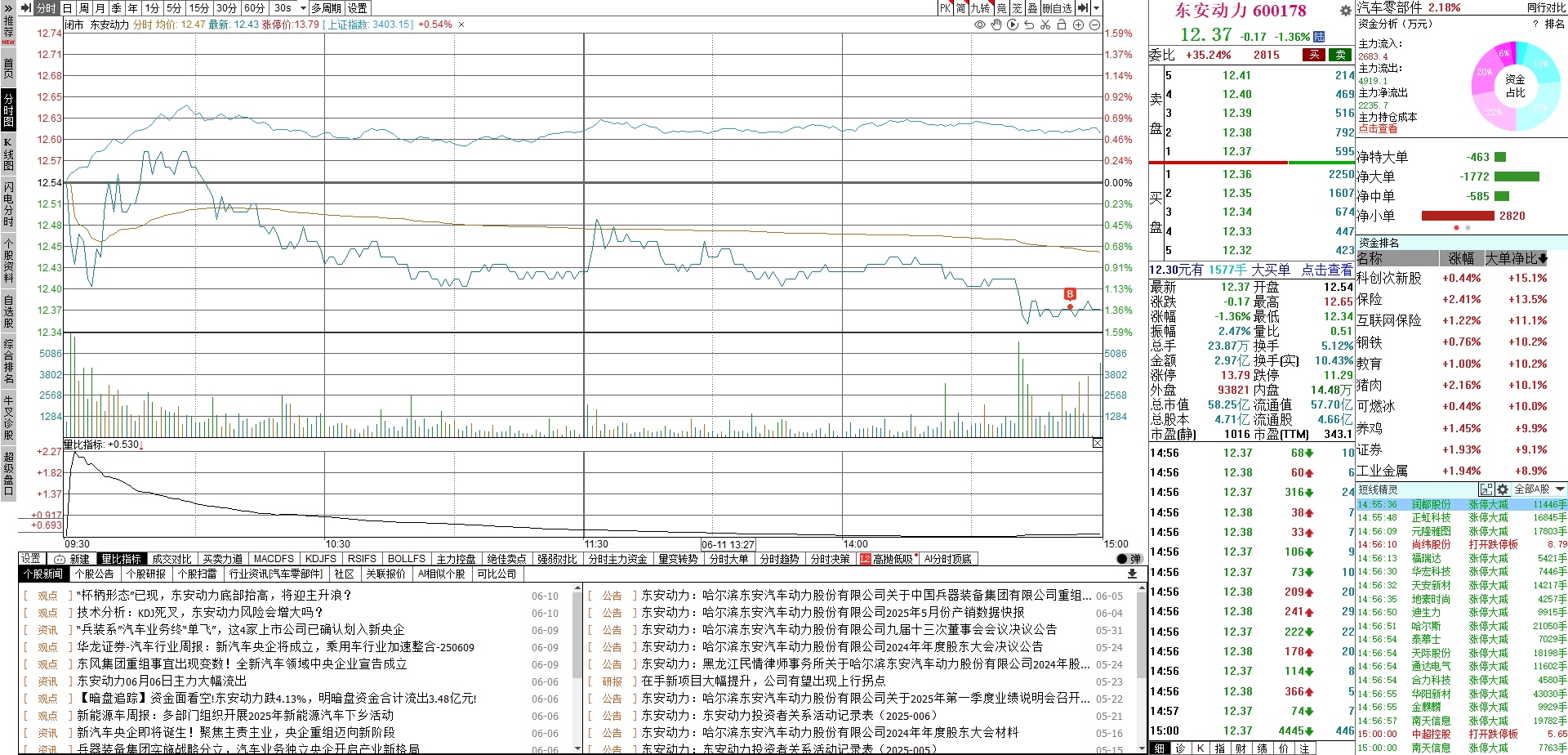1568x755 pixels.
Task: Switch to the 15分 period tab
Action: pos(199,8)
